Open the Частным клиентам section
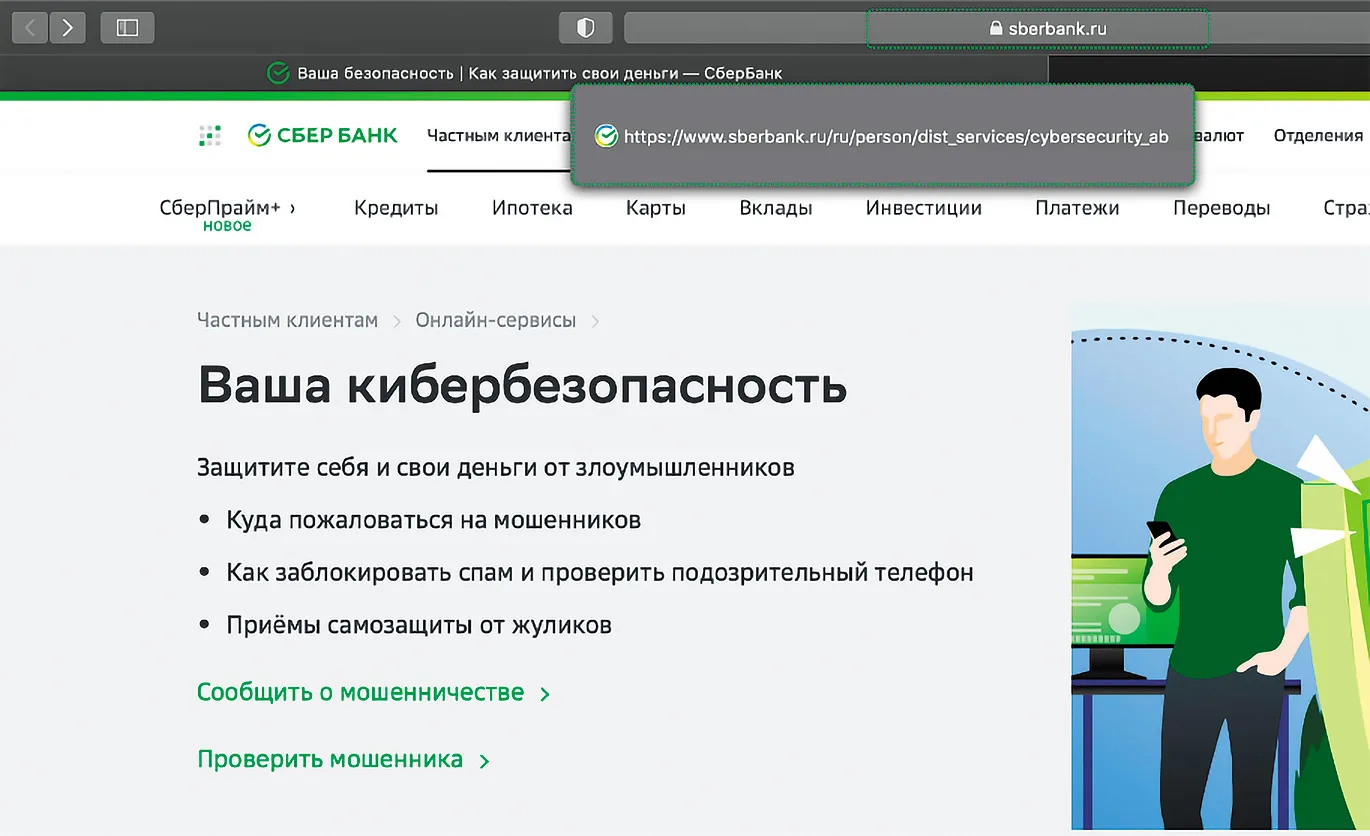 click(x=498, y=136)
